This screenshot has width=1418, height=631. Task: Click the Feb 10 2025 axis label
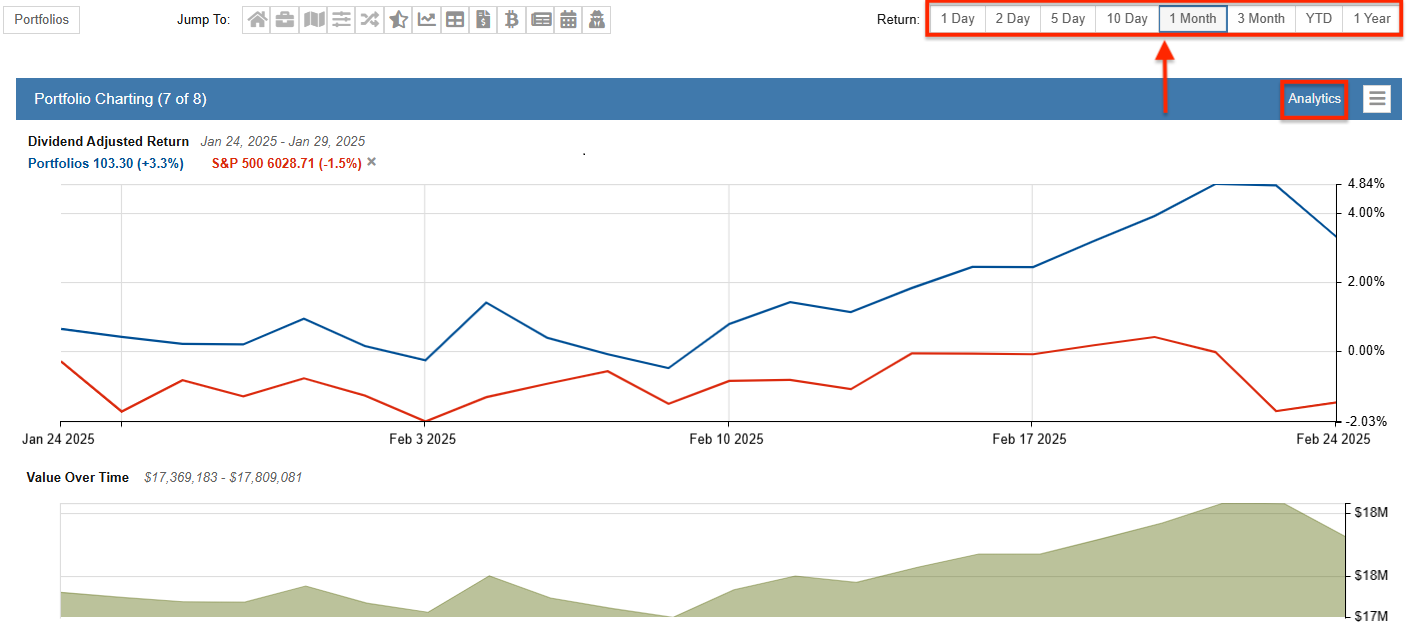coord(726,439)
